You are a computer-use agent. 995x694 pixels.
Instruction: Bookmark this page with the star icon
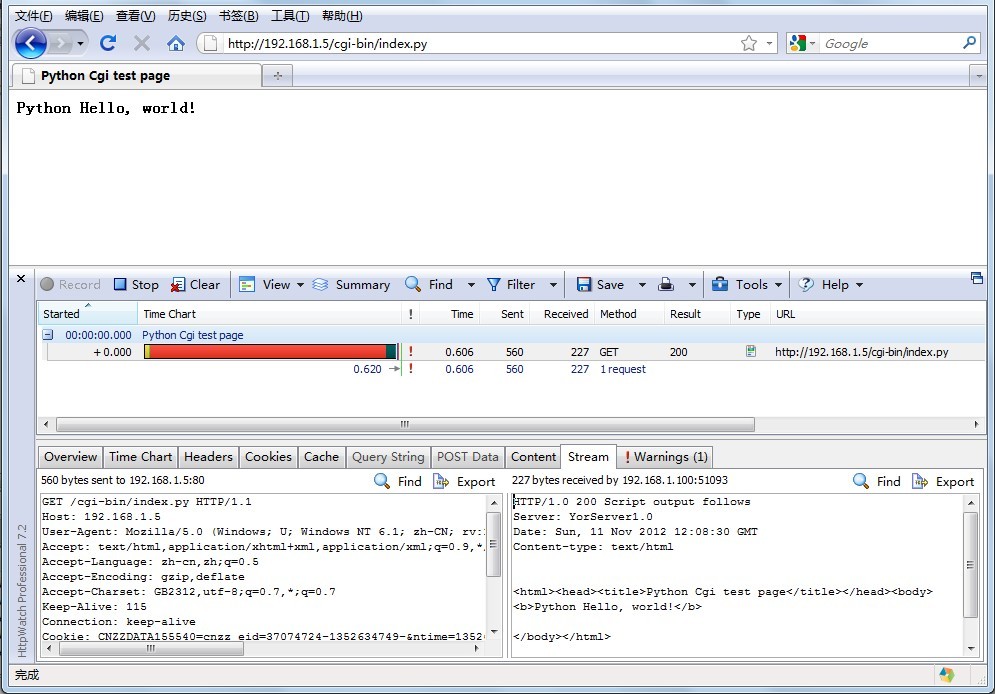click(749, 43)
